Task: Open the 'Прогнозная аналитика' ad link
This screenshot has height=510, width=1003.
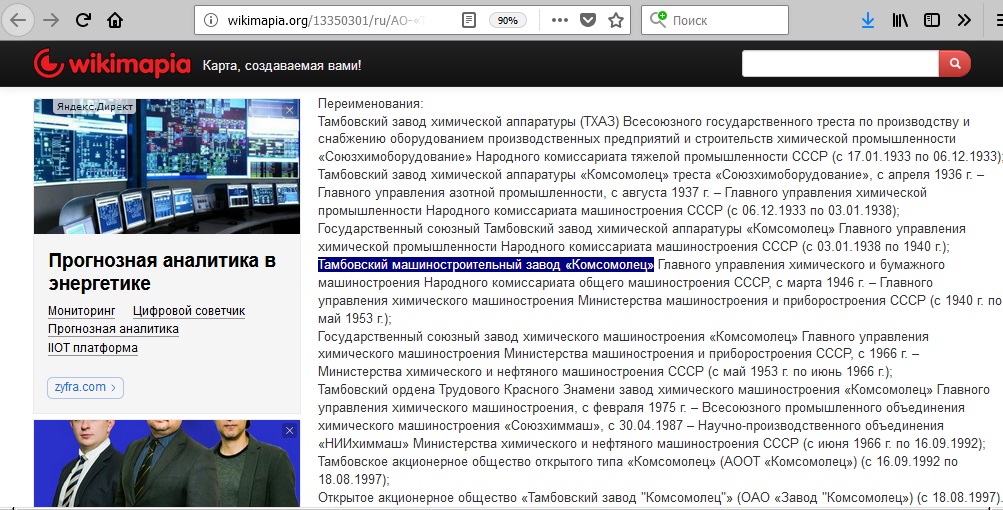Action: [x=113, y=329]
